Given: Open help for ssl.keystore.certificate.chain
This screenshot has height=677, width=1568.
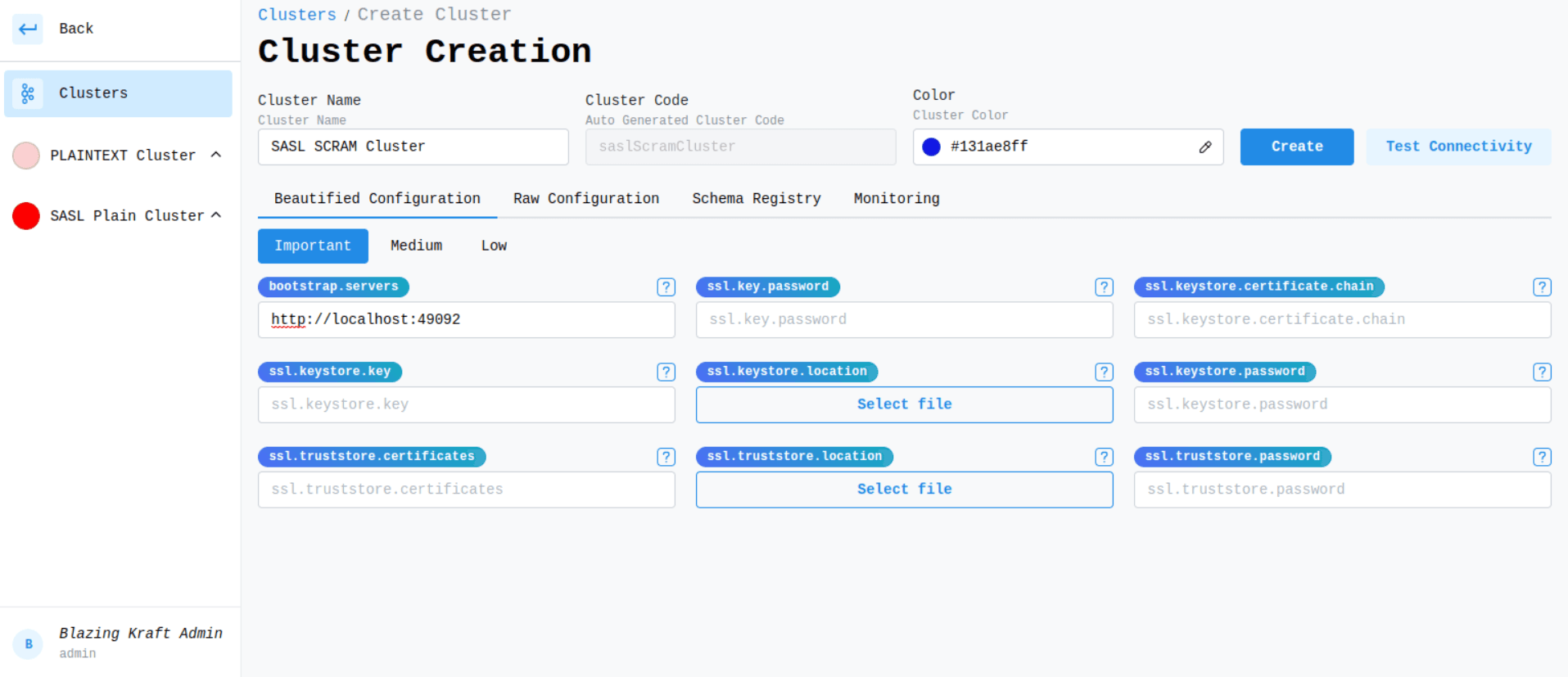Looking at the screenshot, I should [x=1542, y=287].
